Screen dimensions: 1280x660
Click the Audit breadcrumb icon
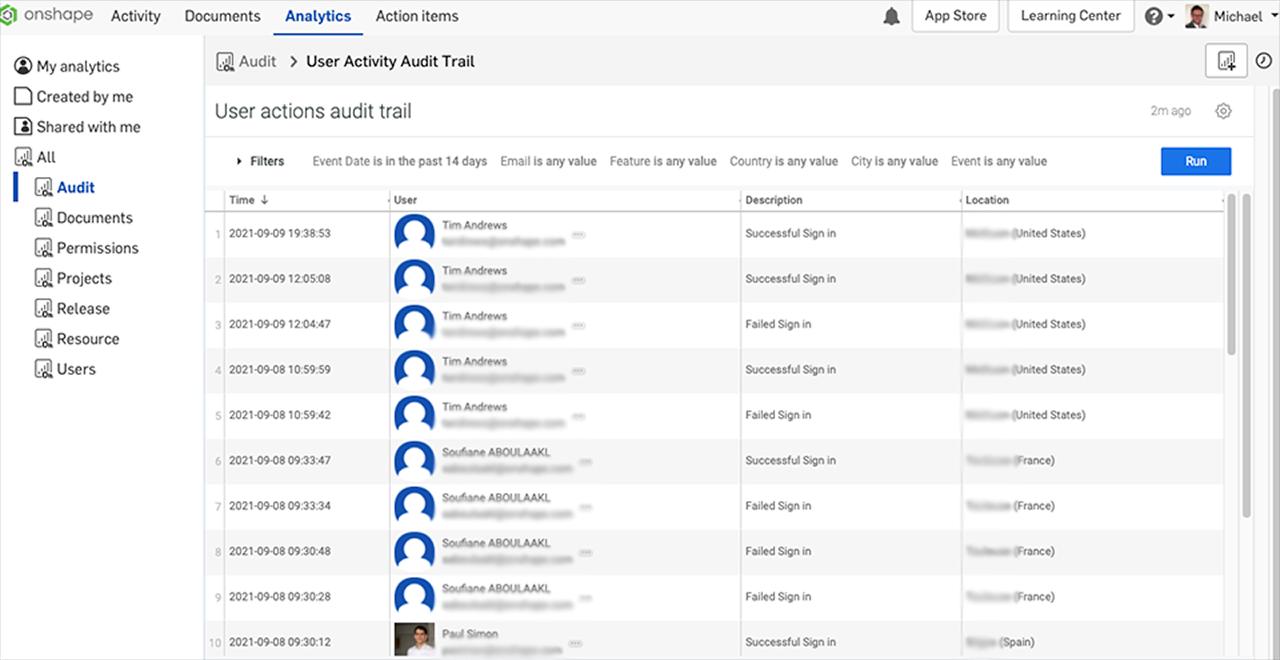tap(226, 61)
